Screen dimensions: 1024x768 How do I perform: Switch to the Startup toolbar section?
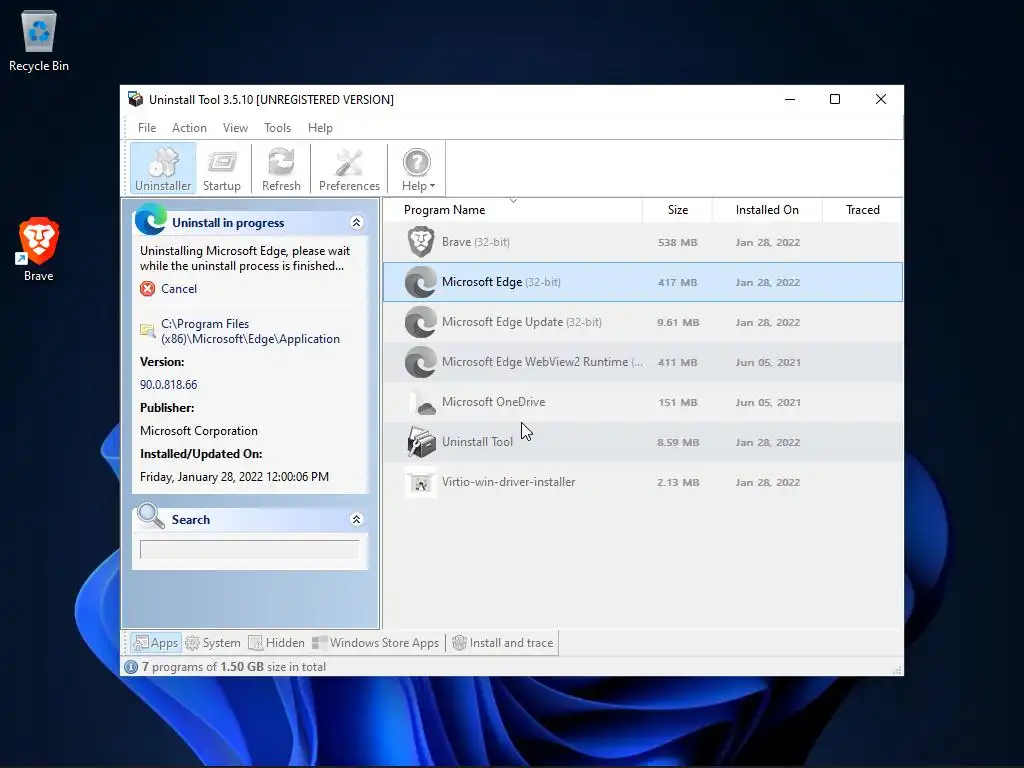pos(221,168)
